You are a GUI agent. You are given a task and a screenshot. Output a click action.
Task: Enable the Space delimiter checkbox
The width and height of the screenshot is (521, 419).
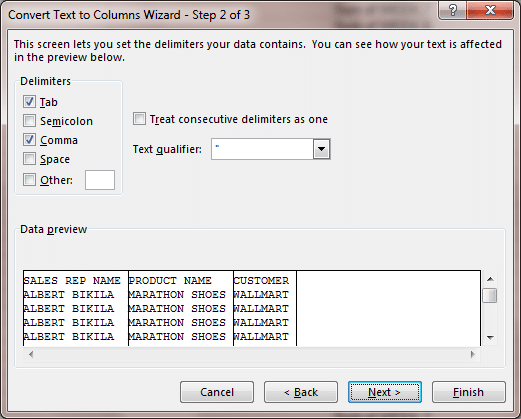[x=29, y=159]
